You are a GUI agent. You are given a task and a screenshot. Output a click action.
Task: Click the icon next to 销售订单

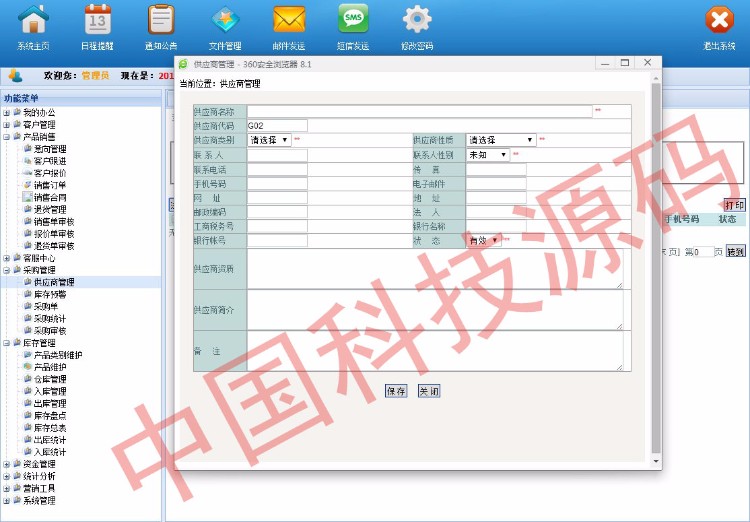28,185
